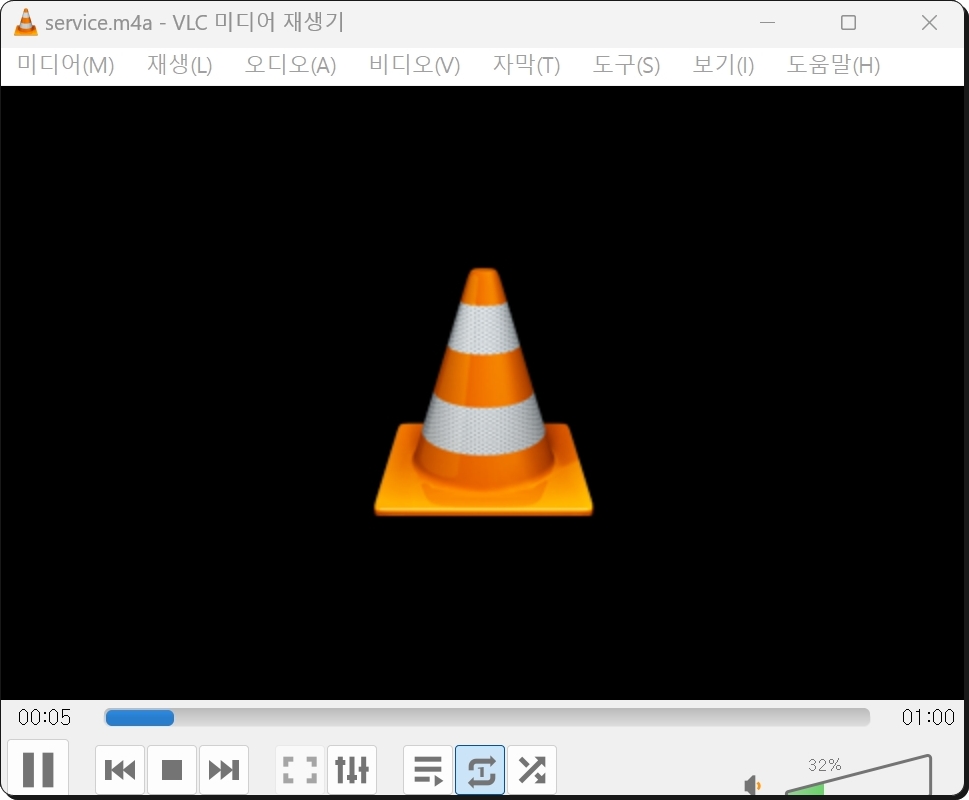Screen dimensions: 969x800
Task: Open the 보기(I) menu
Action: (724, 65)
